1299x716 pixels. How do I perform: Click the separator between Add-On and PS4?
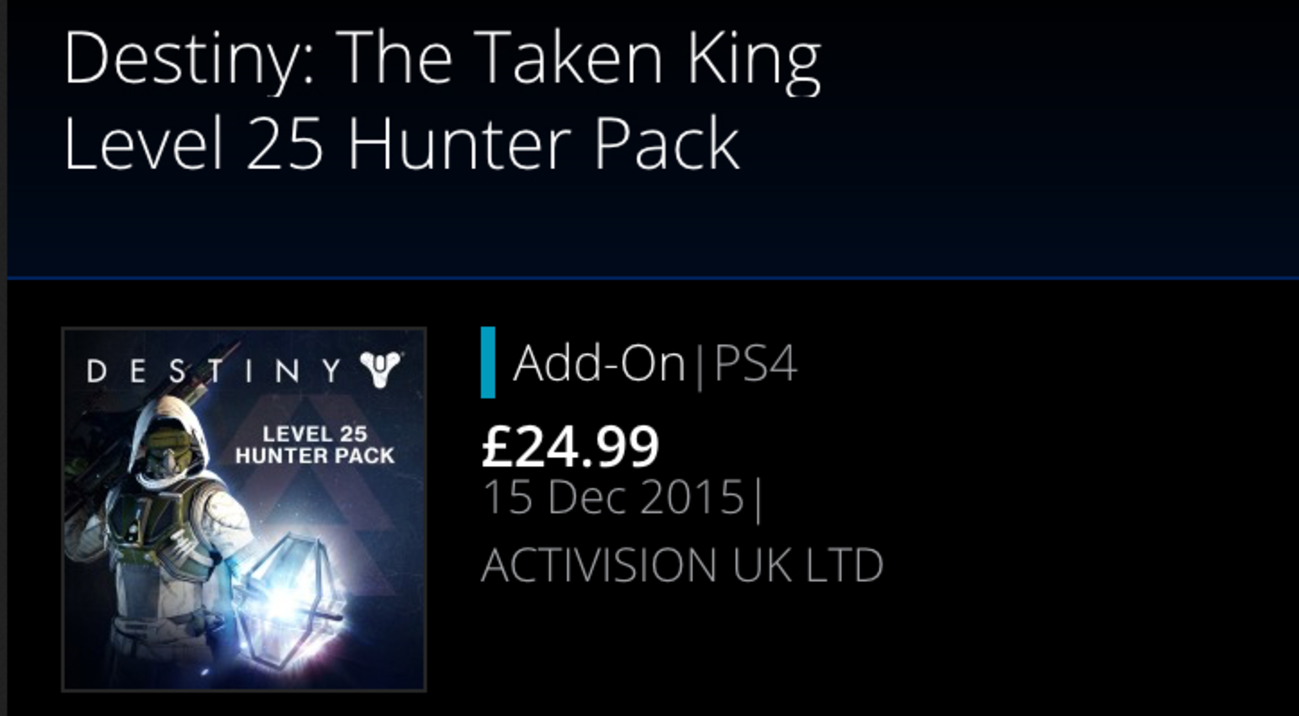tap(698, 366)
